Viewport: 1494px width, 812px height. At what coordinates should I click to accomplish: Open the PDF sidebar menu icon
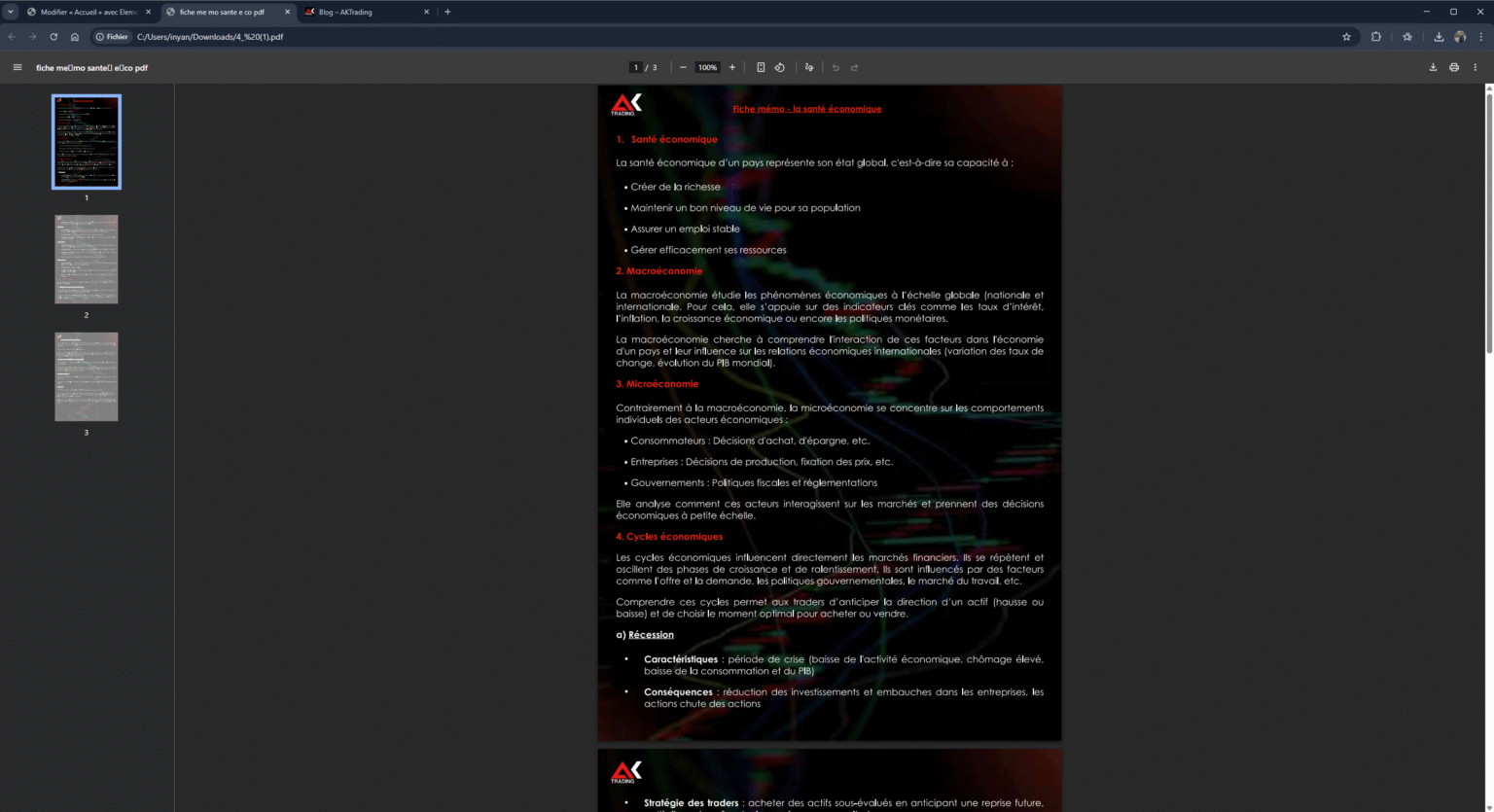(18, 67)
